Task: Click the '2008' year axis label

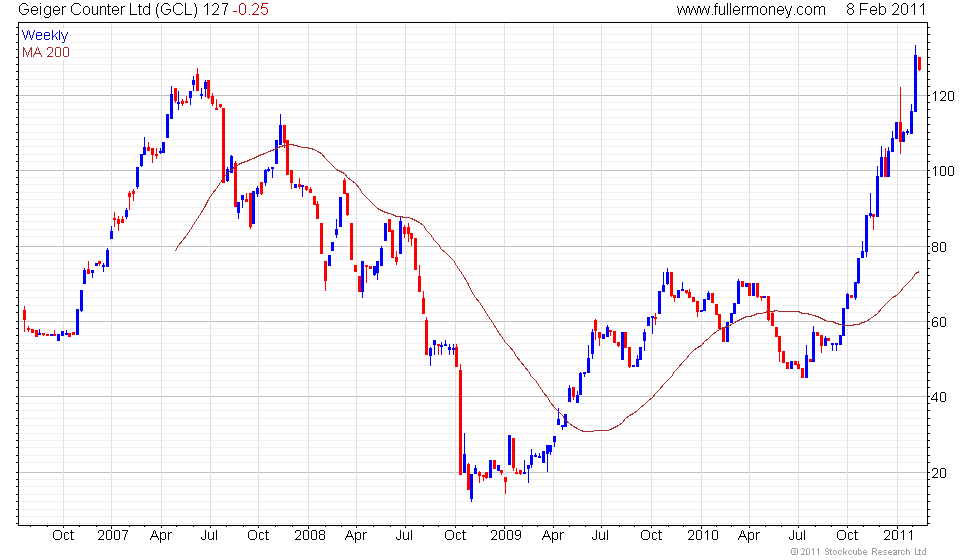Action: click(310, 536)
